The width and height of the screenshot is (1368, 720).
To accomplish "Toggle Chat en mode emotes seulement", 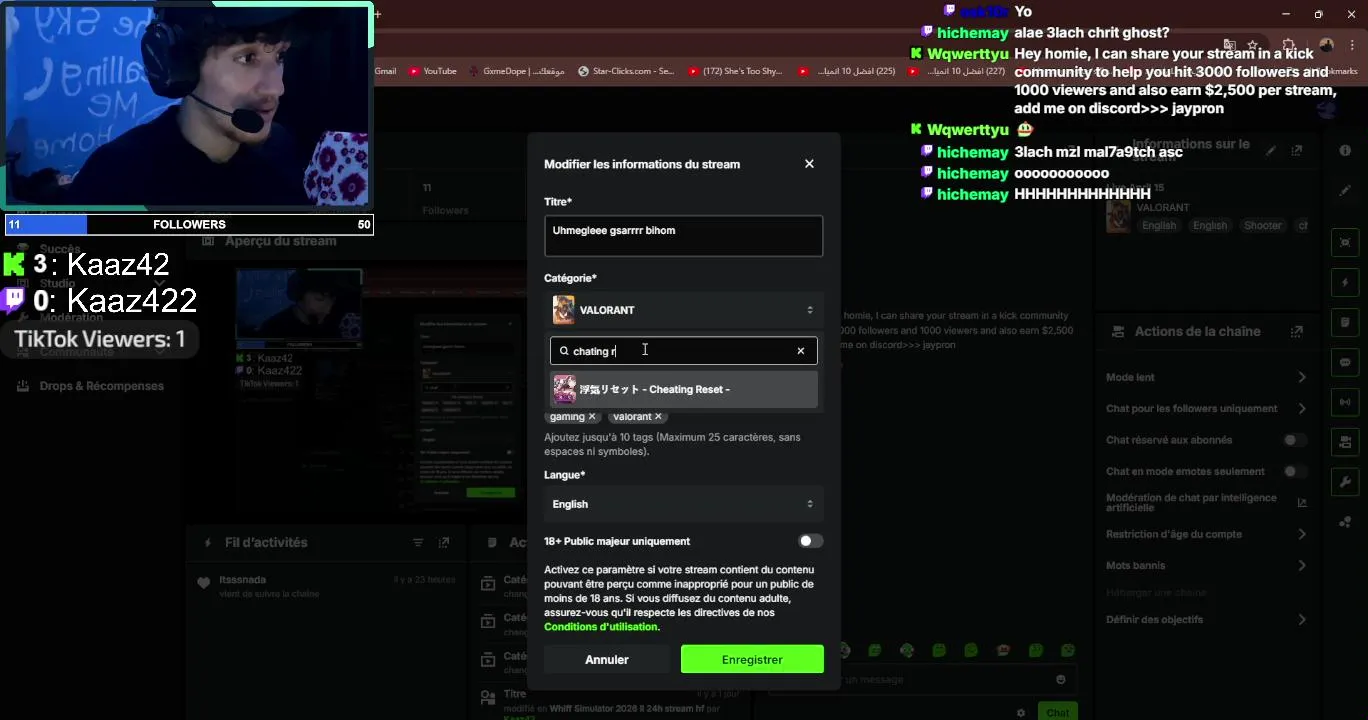I will click(x=1295, y=471).
